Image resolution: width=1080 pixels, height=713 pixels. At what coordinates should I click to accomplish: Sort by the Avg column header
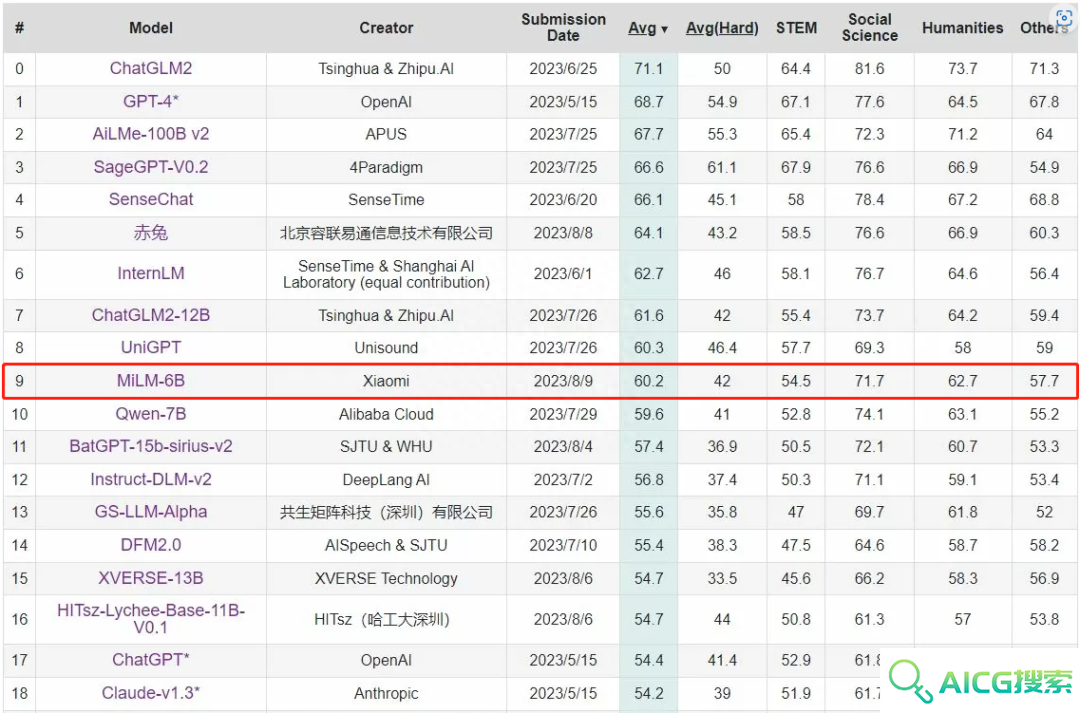pyautogui.click(x=647, y=28)
